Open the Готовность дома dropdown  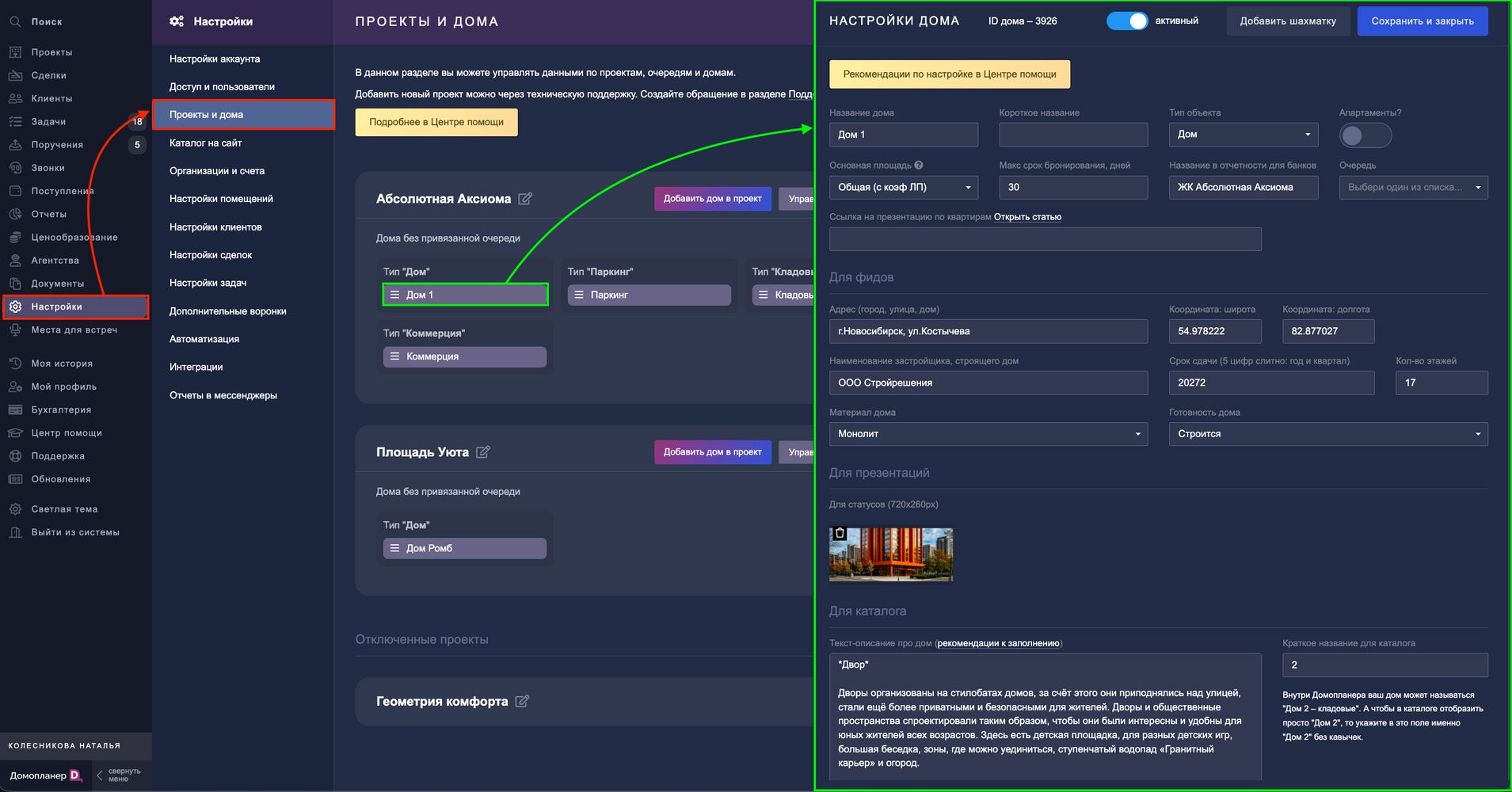[1327, 434]
